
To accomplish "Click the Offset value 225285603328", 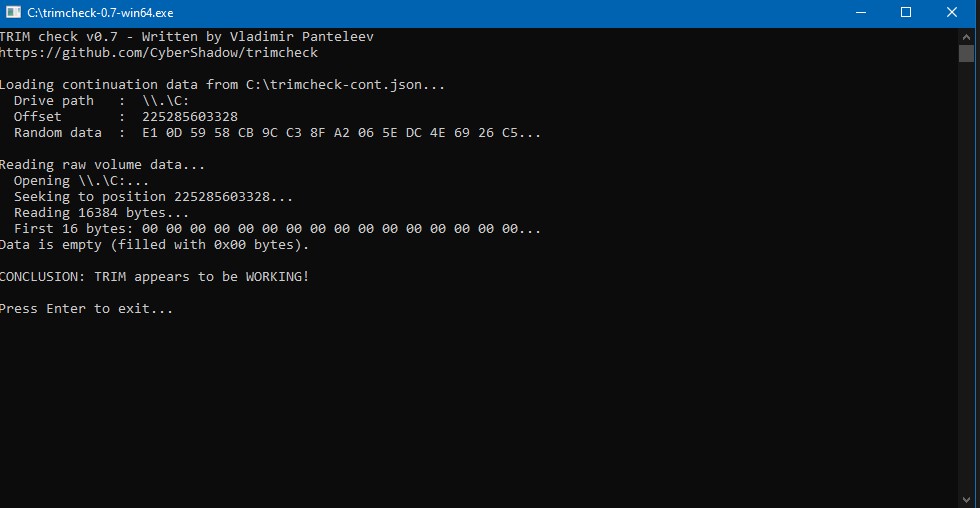I will point(190,117).
